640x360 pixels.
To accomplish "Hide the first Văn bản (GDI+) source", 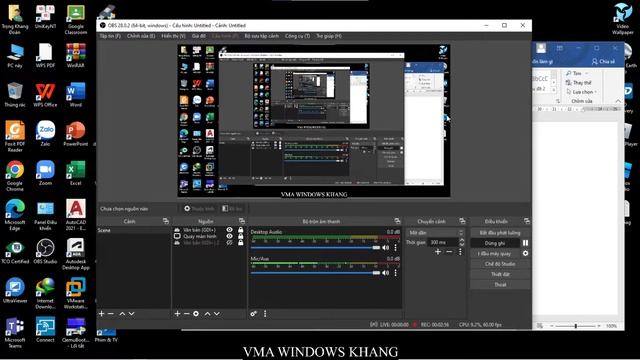I will [230, 230].
